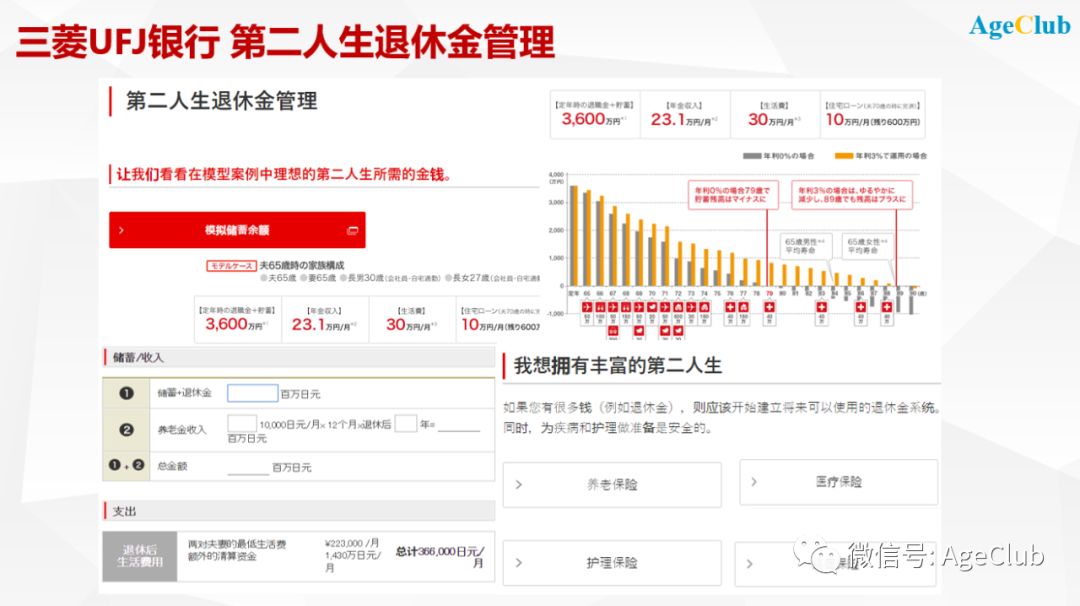This screenshot has height=606, width=1080.
Task: Click the gray 年利0% legend swatch
Action: pyautogui.click(x=751, y=156)
